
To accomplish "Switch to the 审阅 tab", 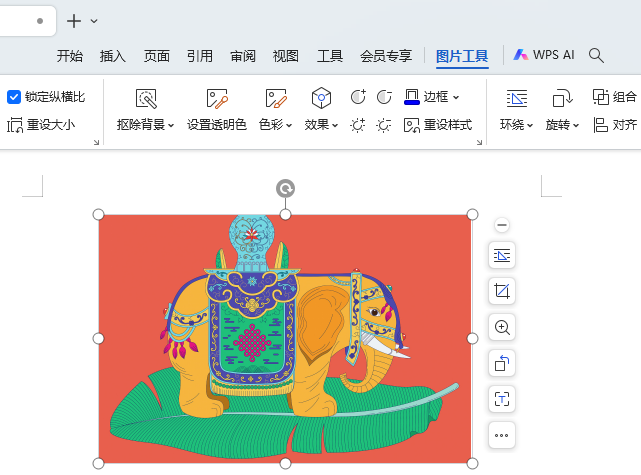I will click(x=243, y=56).
